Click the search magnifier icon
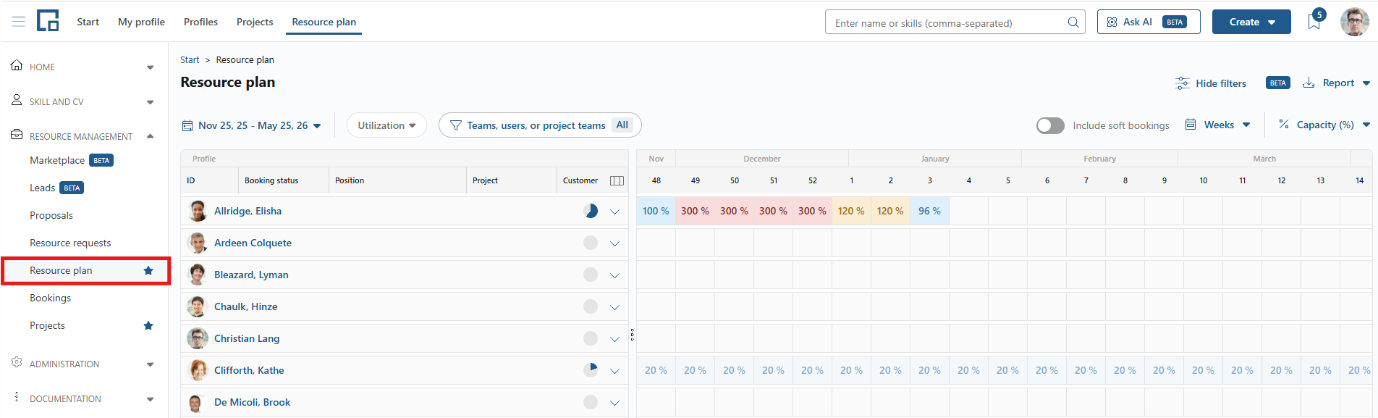Viewport: 1378px width, 418px height. (1073, 22)
